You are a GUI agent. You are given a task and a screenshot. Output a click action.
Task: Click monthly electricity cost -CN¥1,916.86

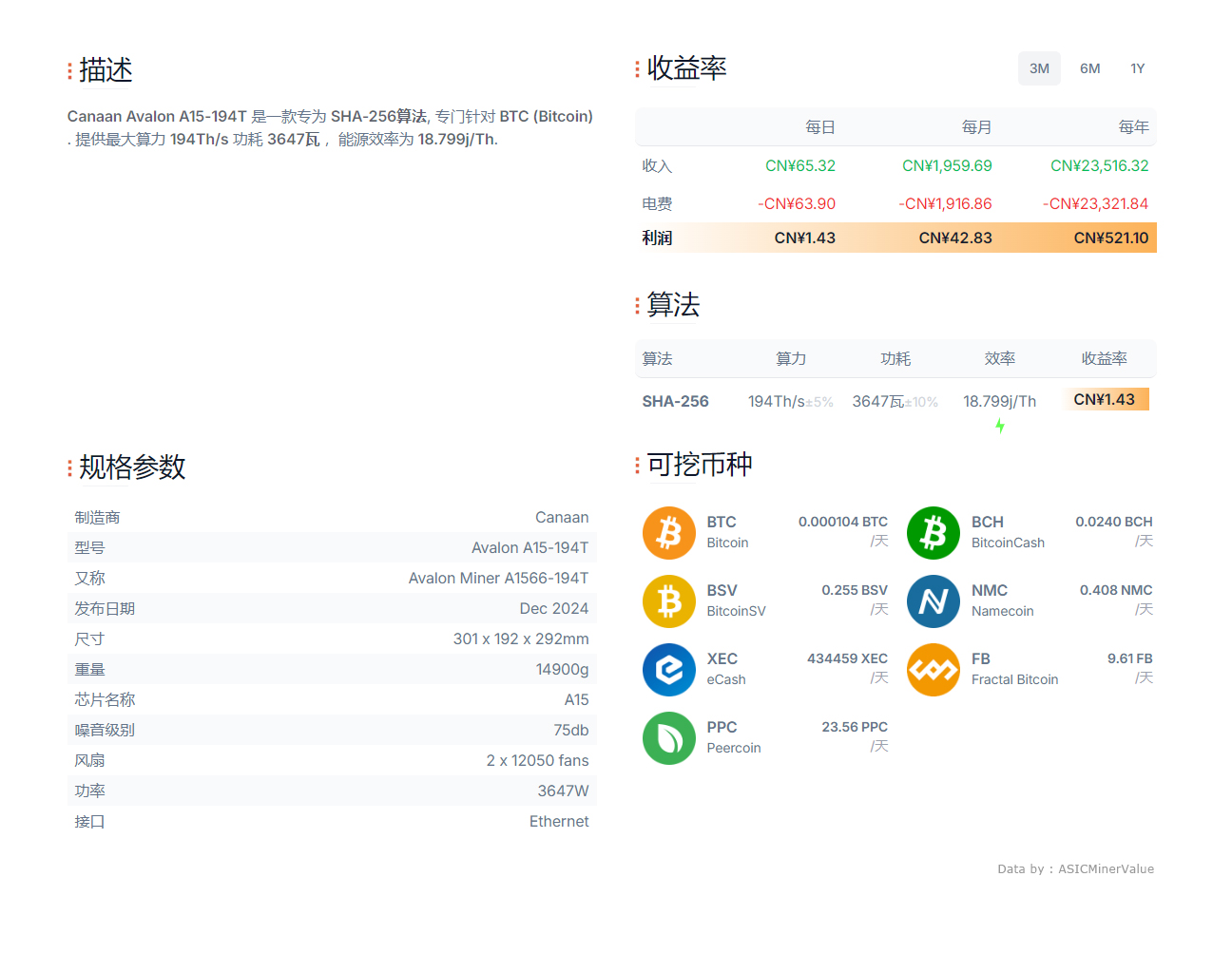pyautogui.click(x=946, y=203)
